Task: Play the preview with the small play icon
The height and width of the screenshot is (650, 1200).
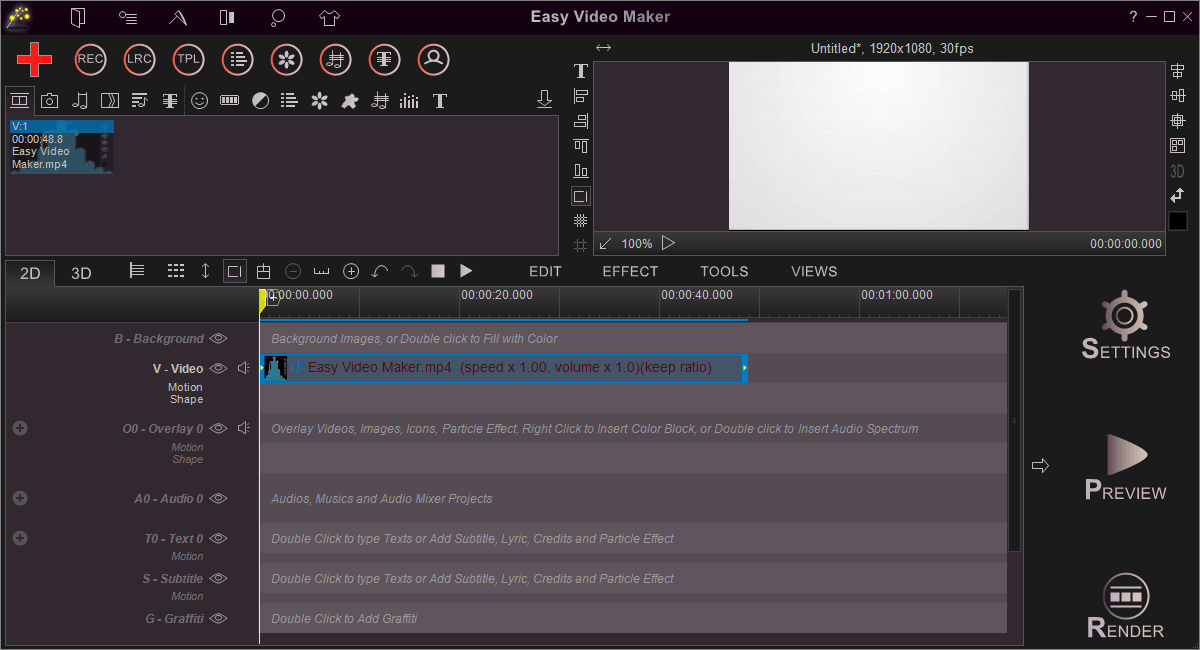Action: coord(668,243)
